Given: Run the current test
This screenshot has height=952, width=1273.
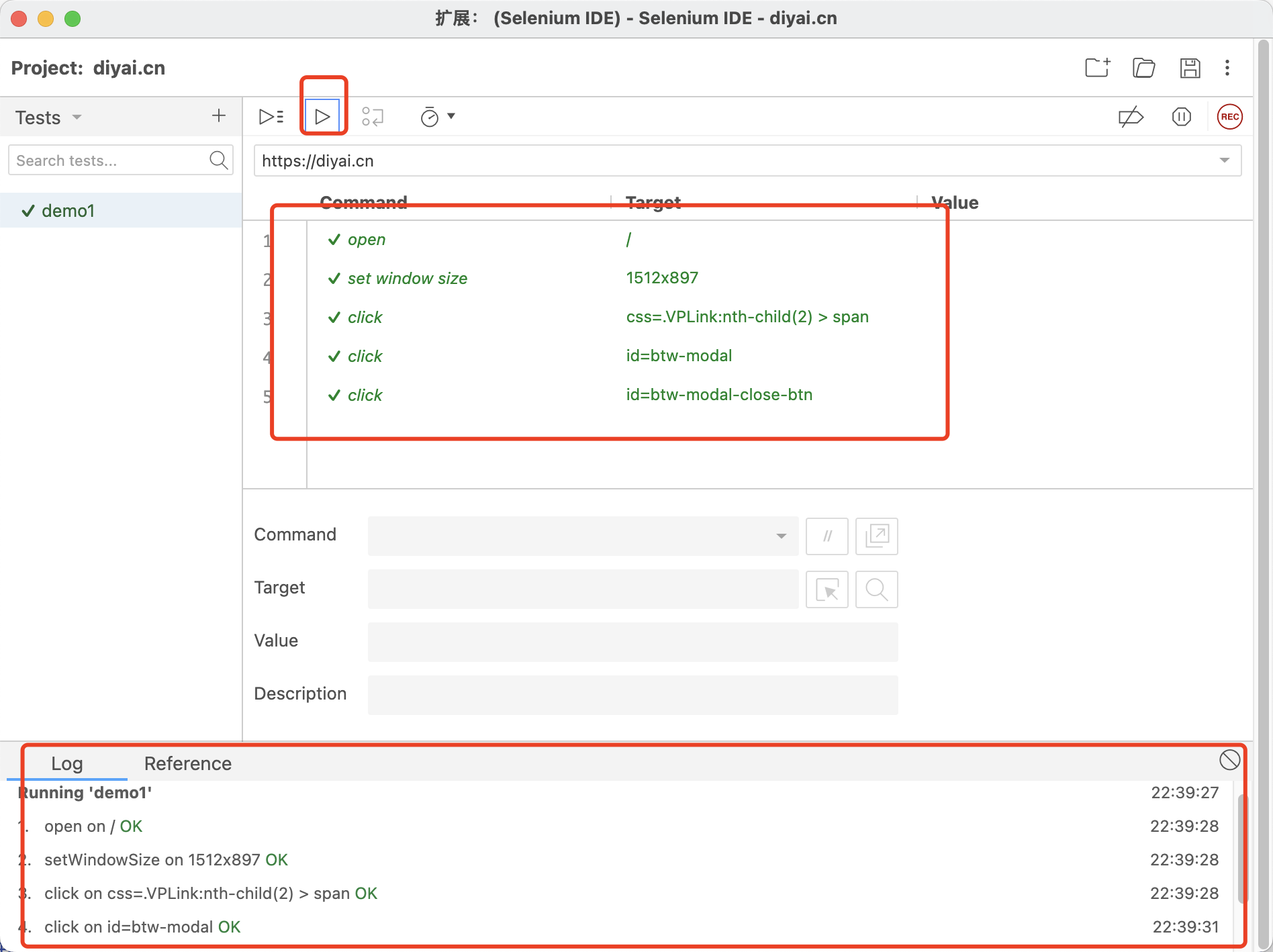Looking at the screenshot, I should click(x=322, y=117).
